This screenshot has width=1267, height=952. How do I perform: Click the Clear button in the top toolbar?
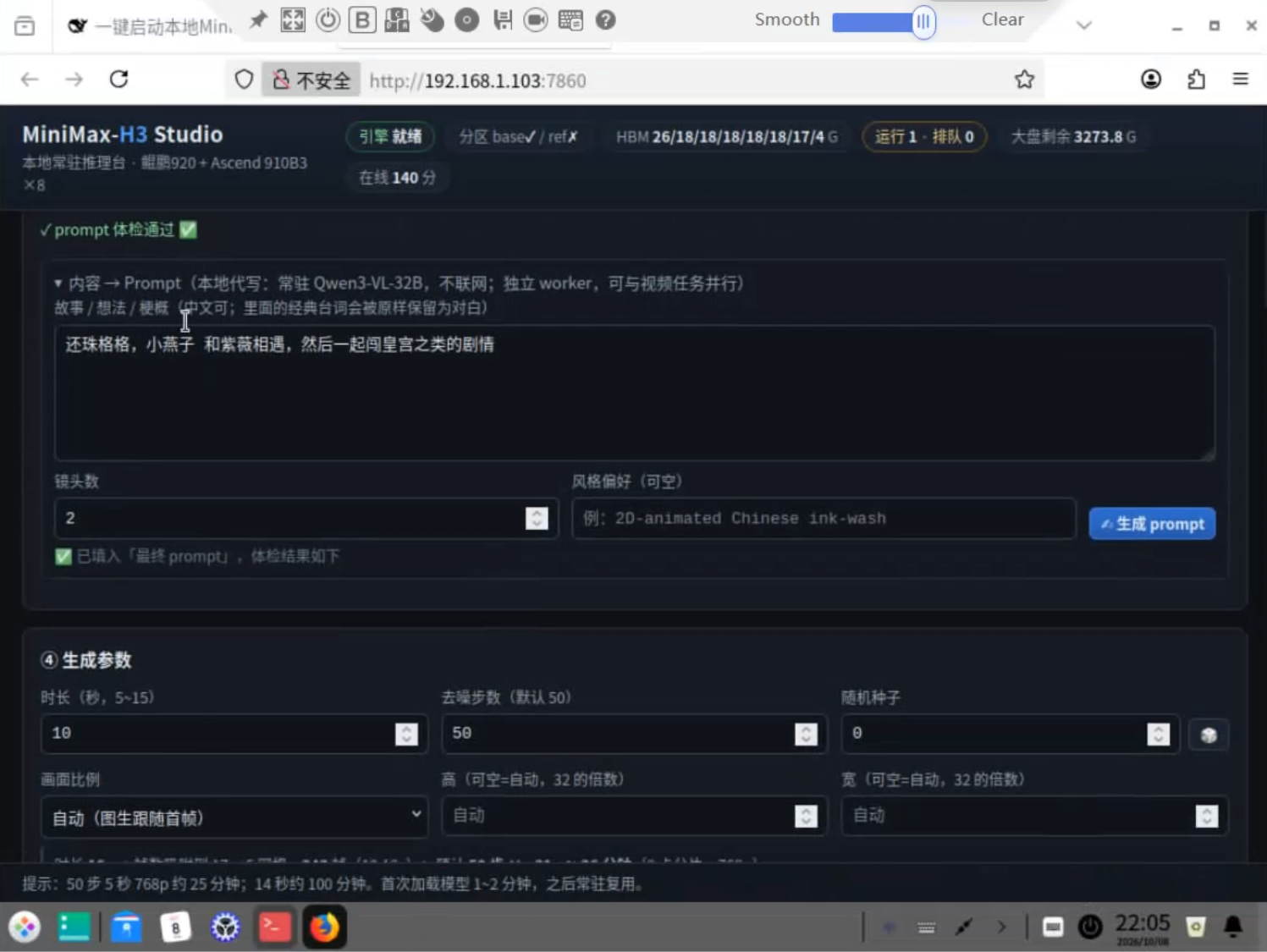[x=1003, y=19]
